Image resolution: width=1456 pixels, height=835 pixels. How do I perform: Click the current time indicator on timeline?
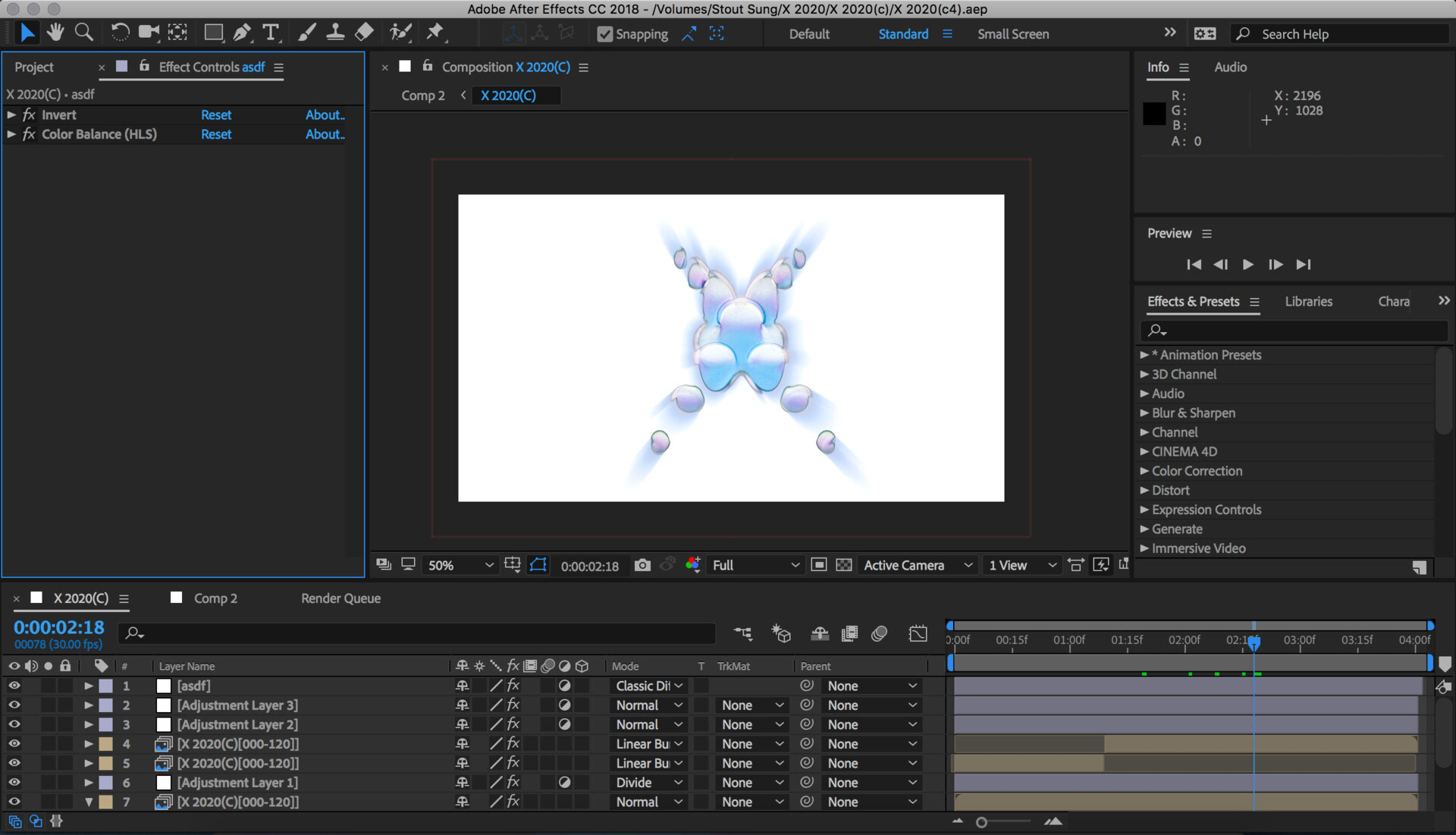pos(1254,643)
